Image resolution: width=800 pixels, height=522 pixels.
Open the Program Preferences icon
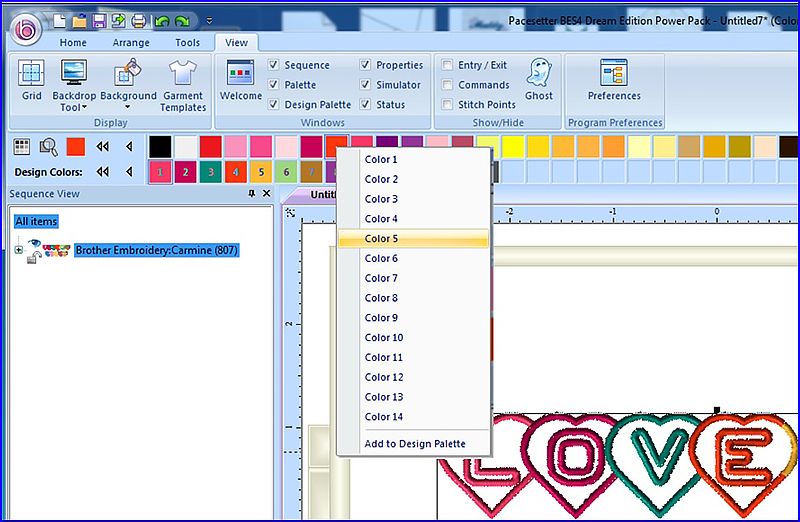coord(614,78)
